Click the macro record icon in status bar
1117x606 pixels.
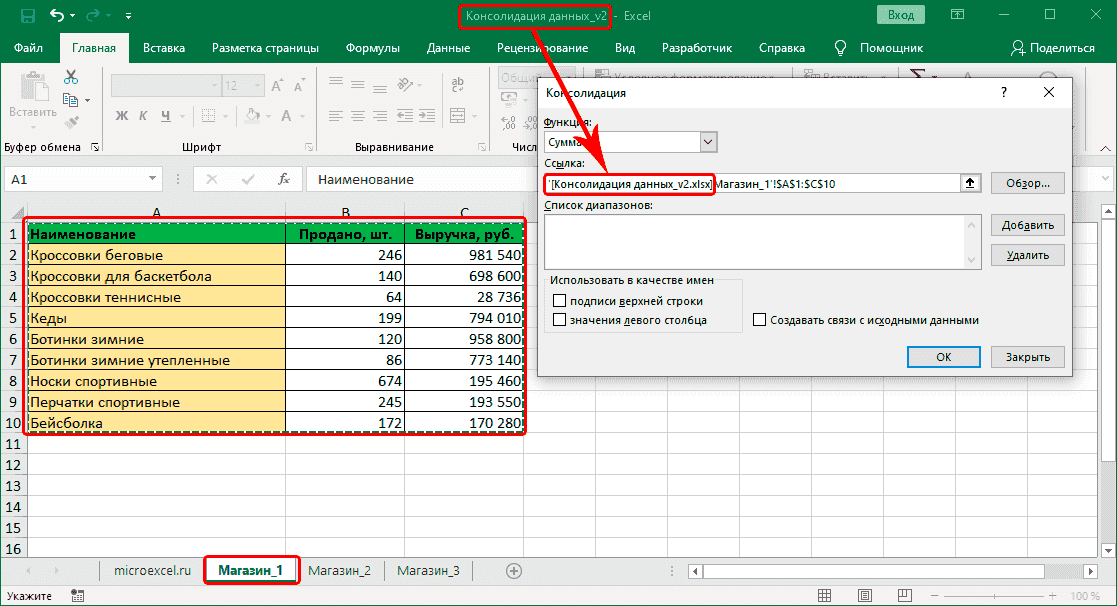point(77,595)
